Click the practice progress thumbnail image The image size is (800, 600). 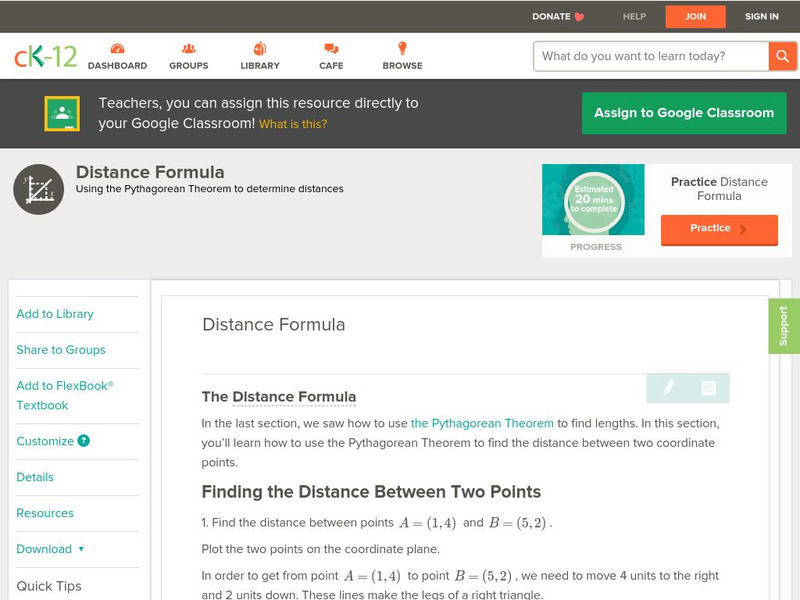point(593,199)
